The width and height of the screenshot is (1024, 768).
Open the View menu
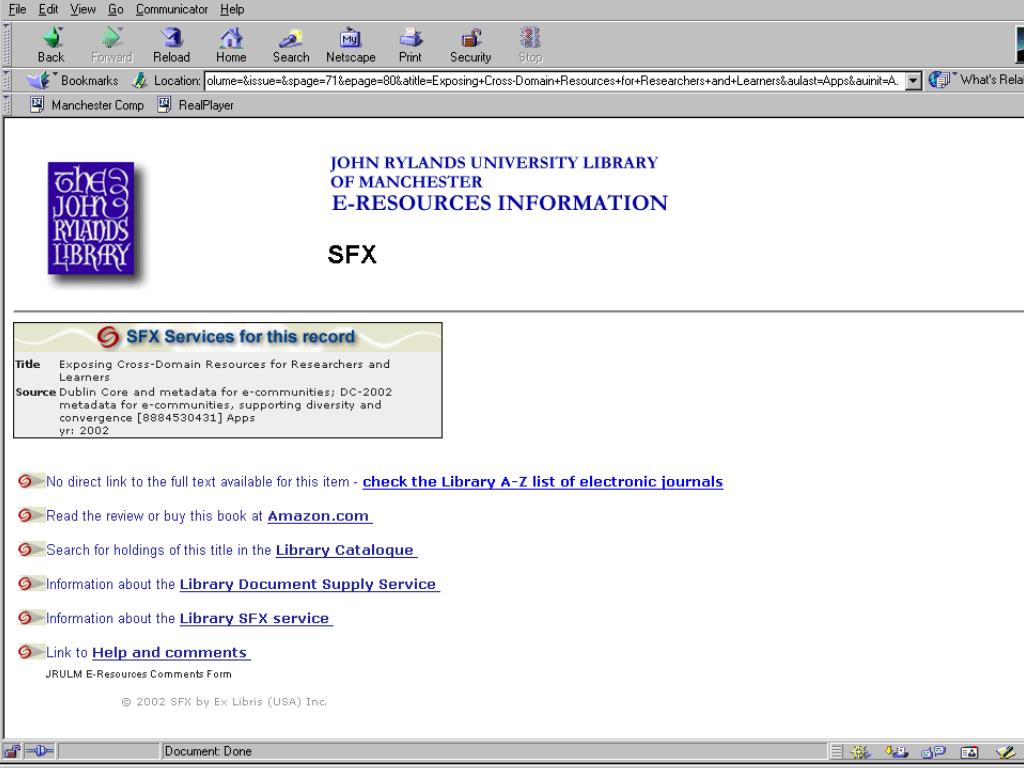point(83,9)
